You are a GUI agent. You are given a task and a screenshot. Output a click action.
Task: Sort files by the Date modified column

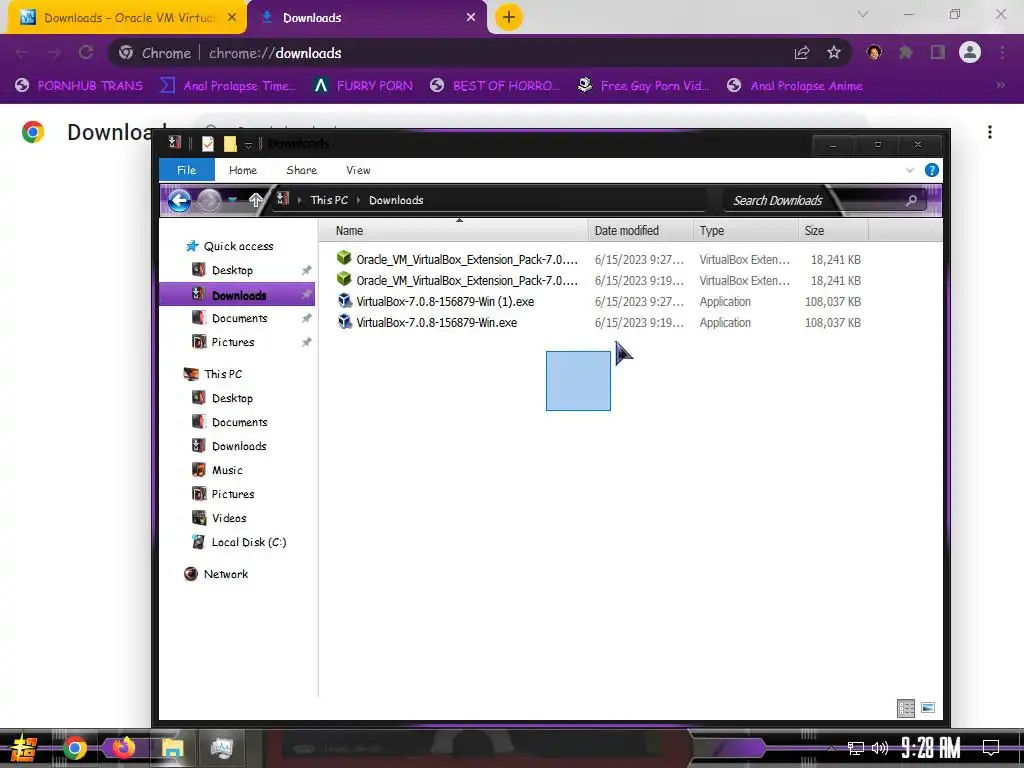pyautogui.click(x=641, y=231)
